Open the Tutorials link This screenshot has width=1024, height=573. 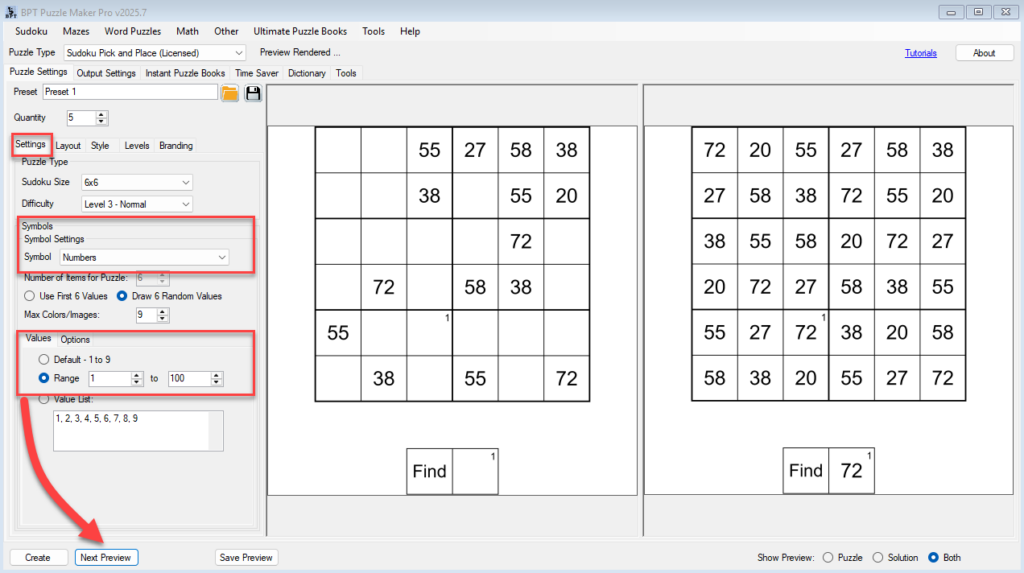920,53
